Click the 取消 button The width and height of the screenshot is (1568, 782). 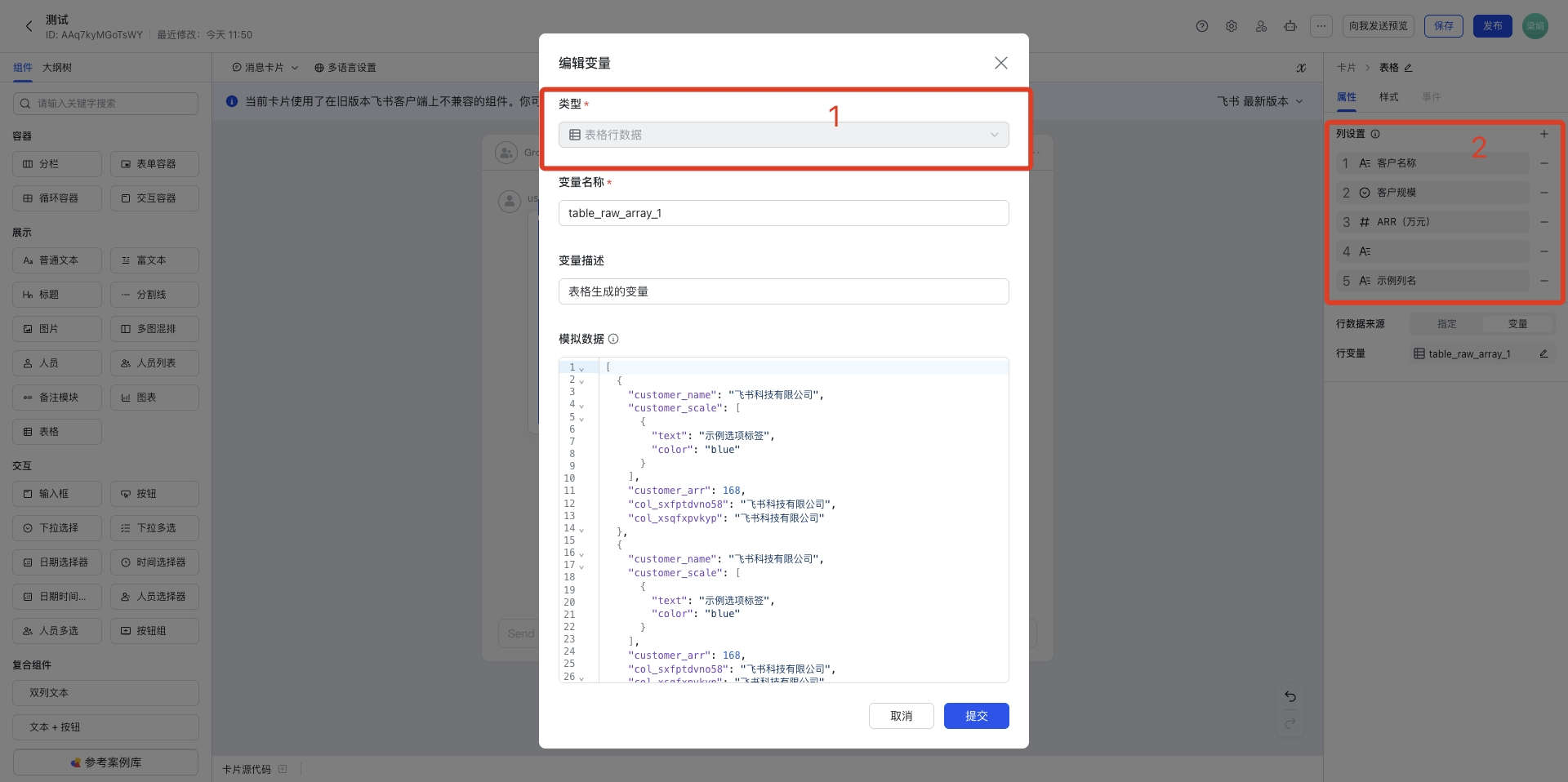coord(901,716)
